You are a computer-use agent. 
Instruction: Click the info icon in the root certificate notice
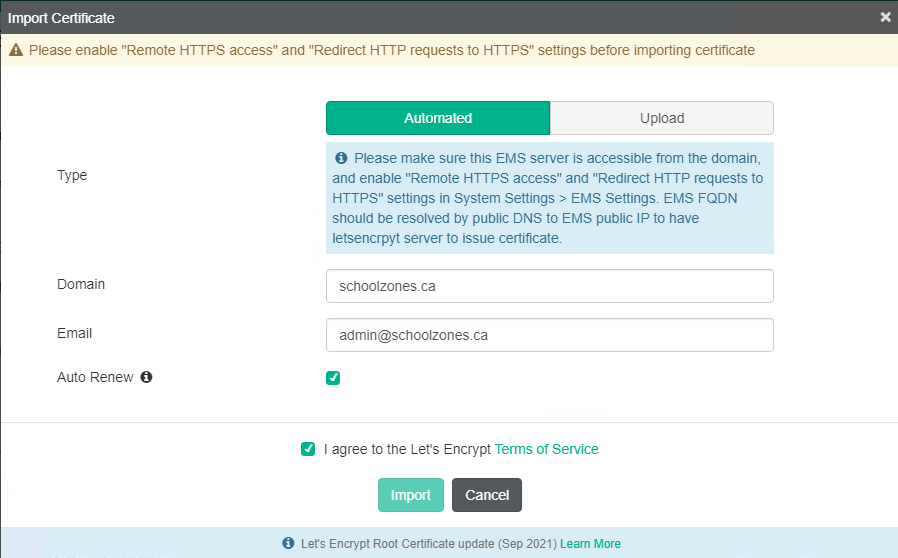289,544
